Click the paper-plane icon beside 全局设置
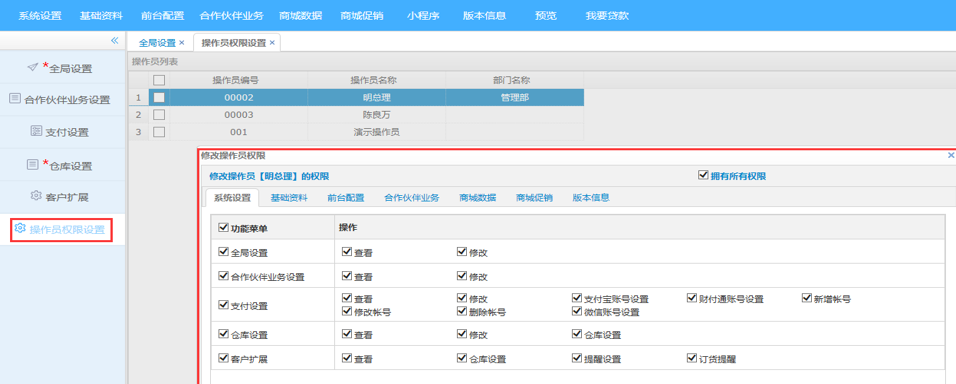 33,66
